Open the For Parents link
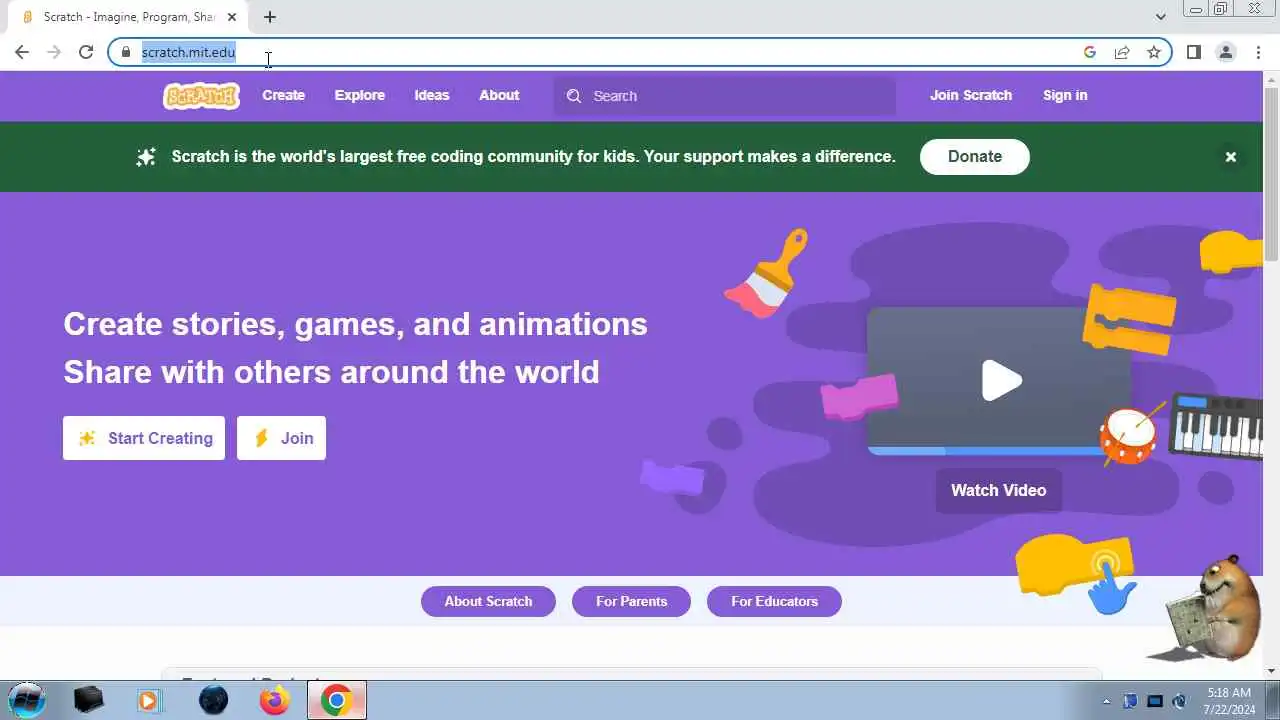Viewport: 1280px width, 720px height. click(x=631, y=601)
